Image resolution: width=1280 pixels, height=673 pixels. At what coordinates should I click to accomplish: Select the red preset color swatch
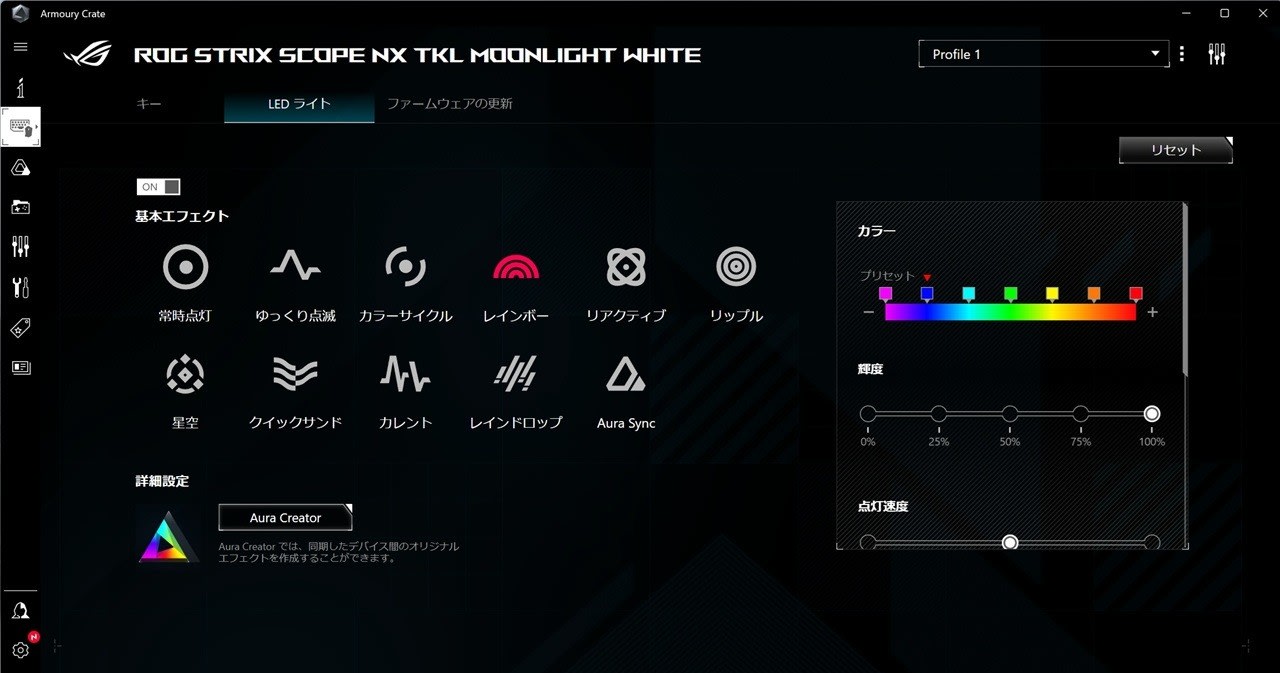pos(1136,293)
